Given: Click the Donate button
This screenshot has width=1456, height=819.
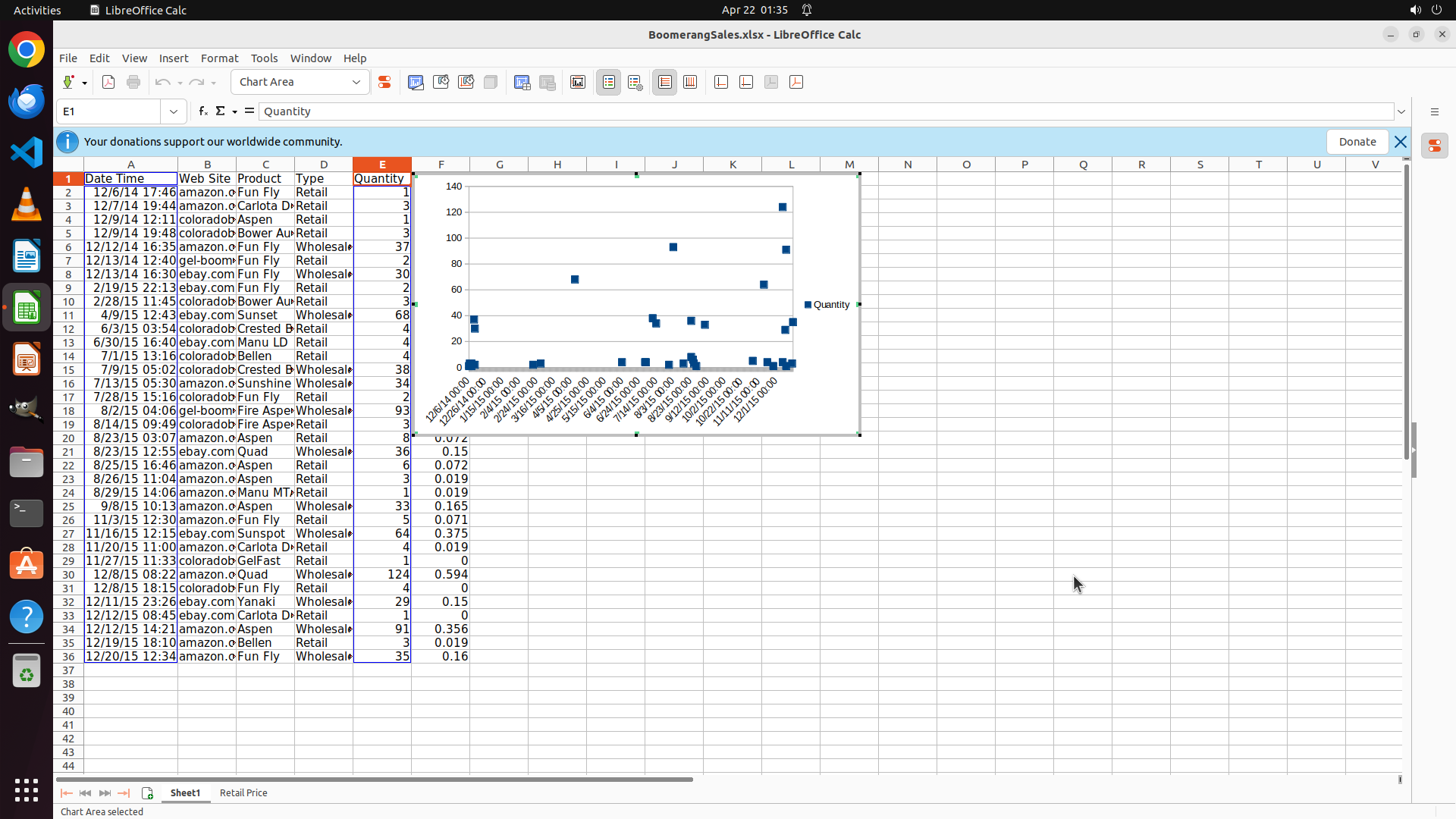Looking at the screenshot, I should click(1357, 142).
